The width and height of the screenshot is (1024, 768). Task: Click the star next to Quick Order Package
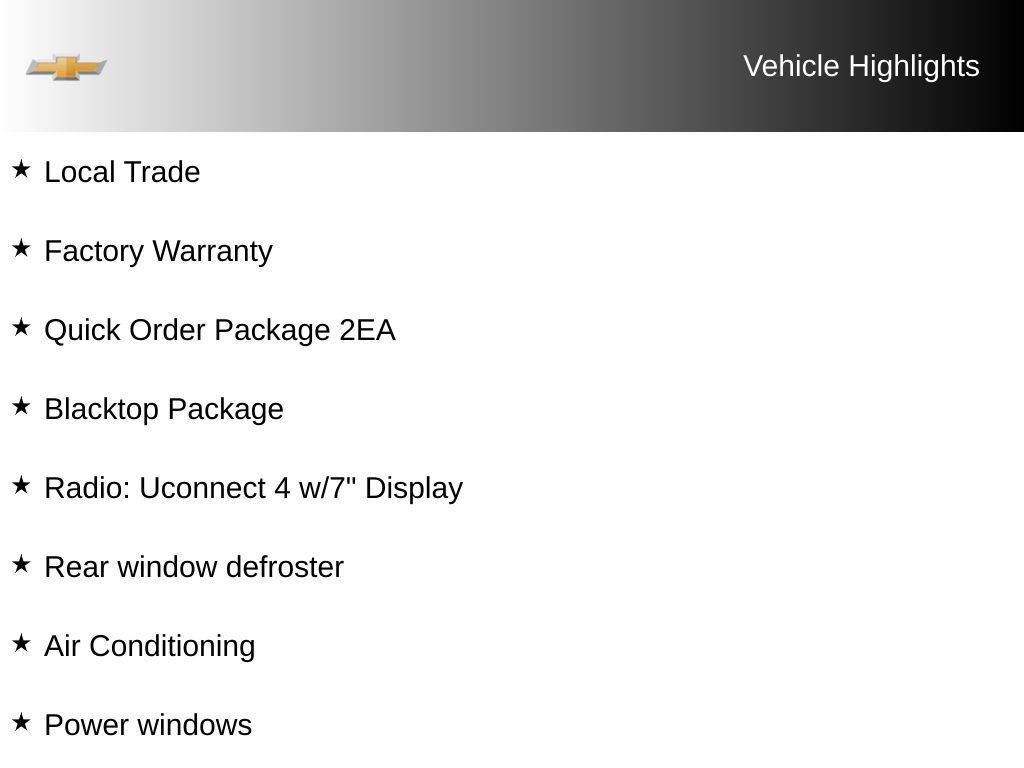tap(21, 327)
